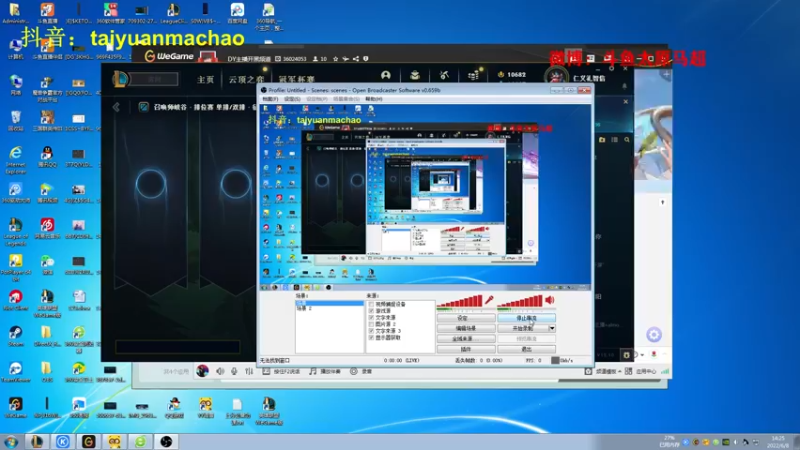
Task: Select highlighted first scene in OBS list
Action: [x=329, y=303]
